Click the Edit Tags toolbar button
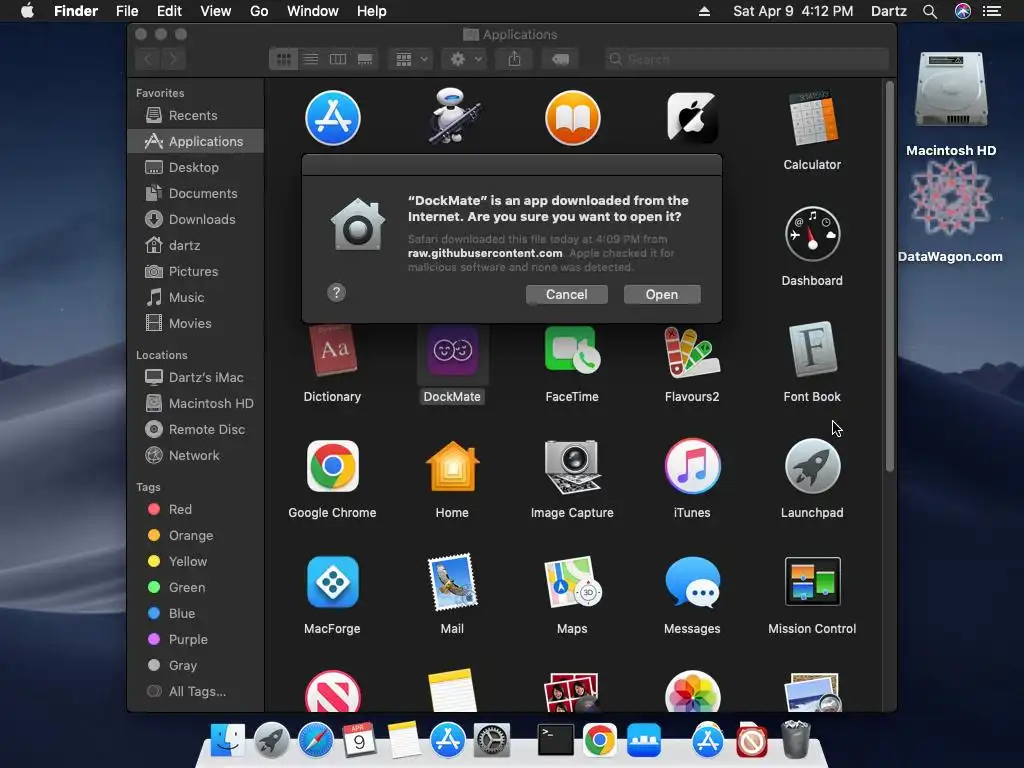 coord(560,59)
